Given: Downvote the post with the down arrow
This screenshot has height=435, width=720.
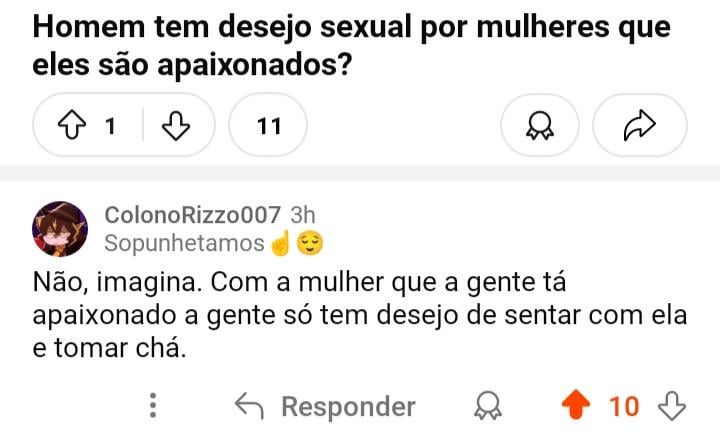Looking at the screenshot, I should click(x=175, y=126).
